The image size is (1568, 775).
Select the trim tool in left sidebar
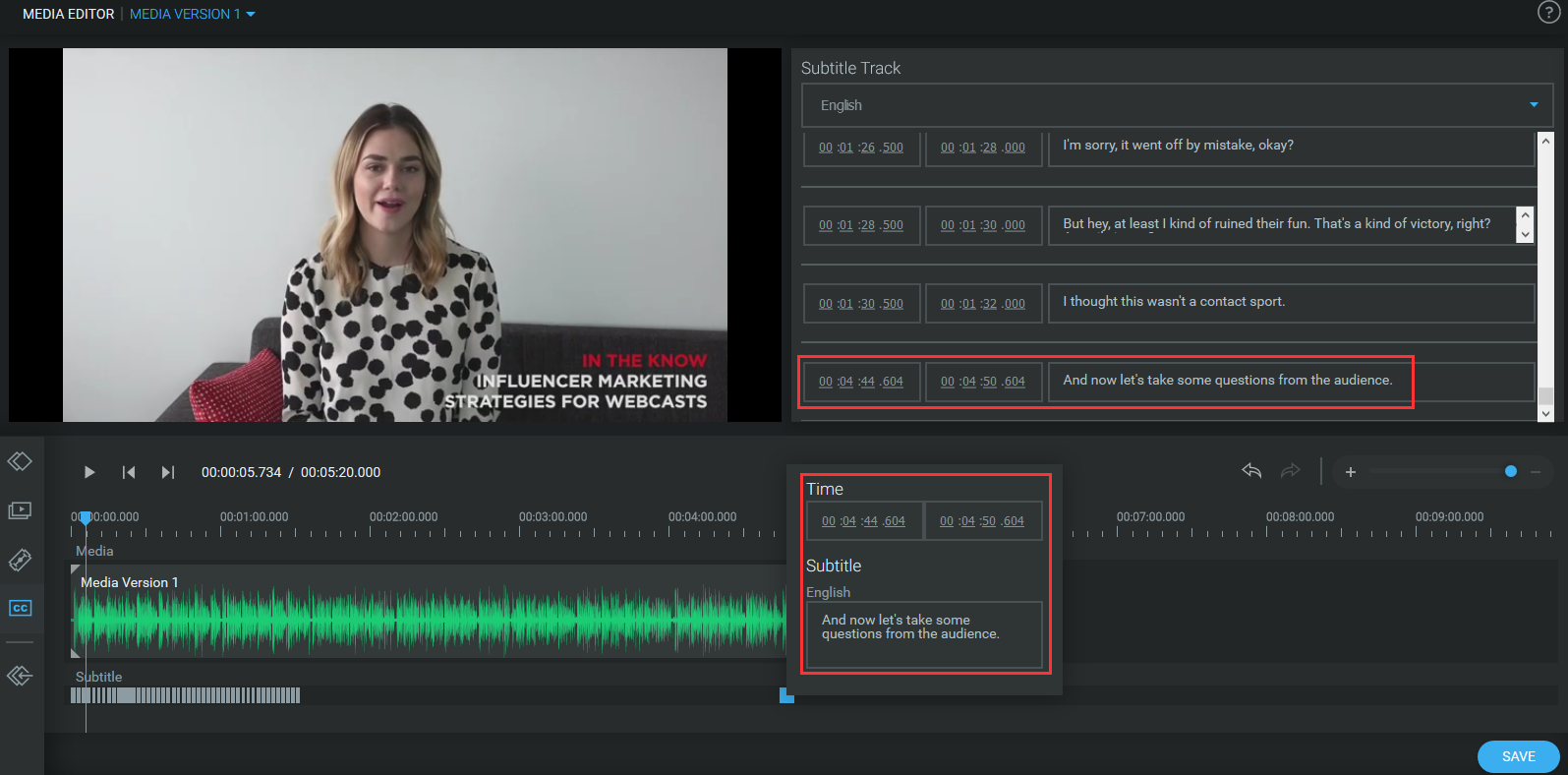pyautogui.click(x=21, y=461)
